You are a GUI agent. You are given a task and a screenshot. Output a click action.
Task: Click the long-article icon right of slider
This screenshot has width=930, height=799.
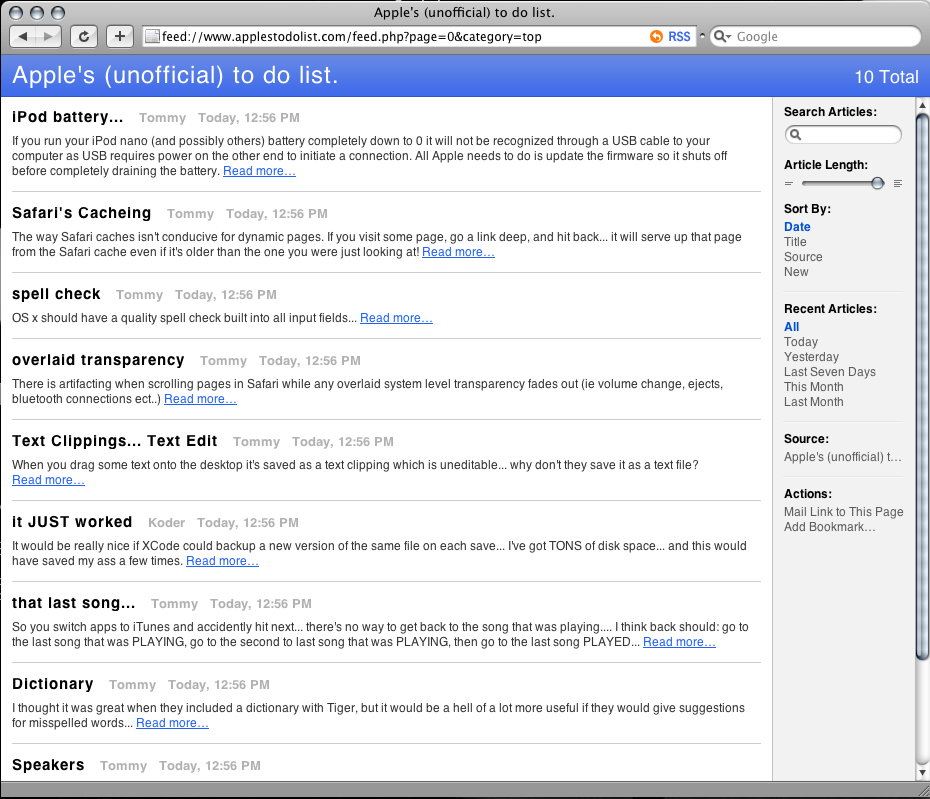click(x=898, y=183)
